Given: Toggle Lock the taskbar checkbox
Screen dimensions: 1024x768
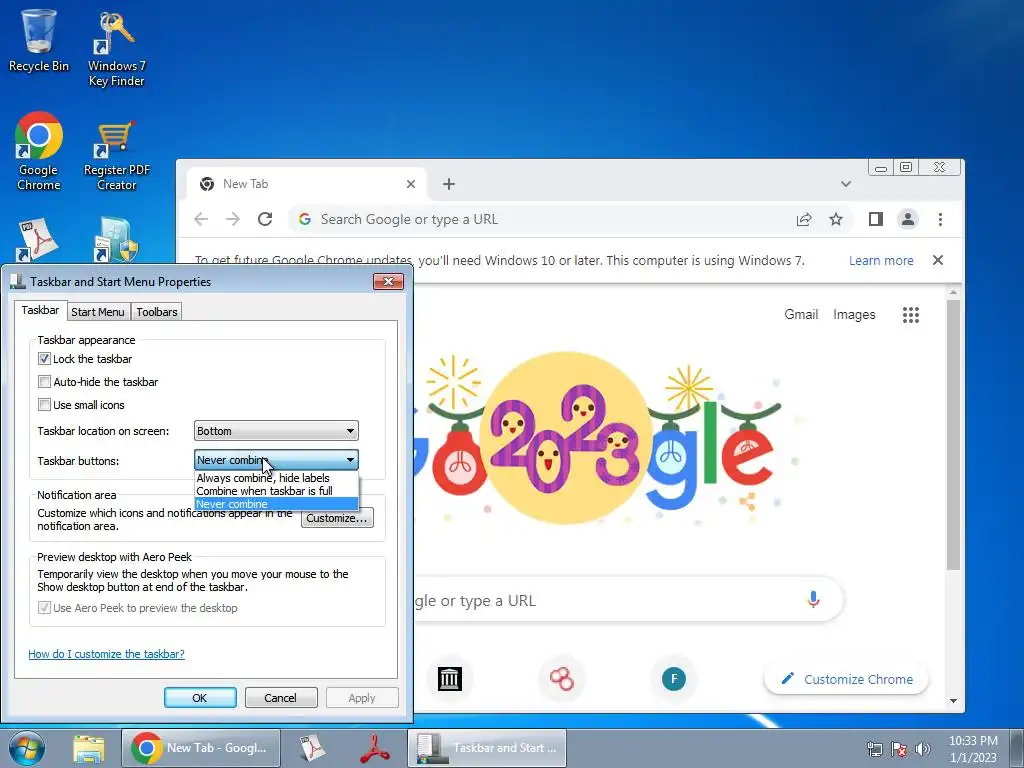Looking at the screenshot, I should pyautogui.click(x=44, y=359).
